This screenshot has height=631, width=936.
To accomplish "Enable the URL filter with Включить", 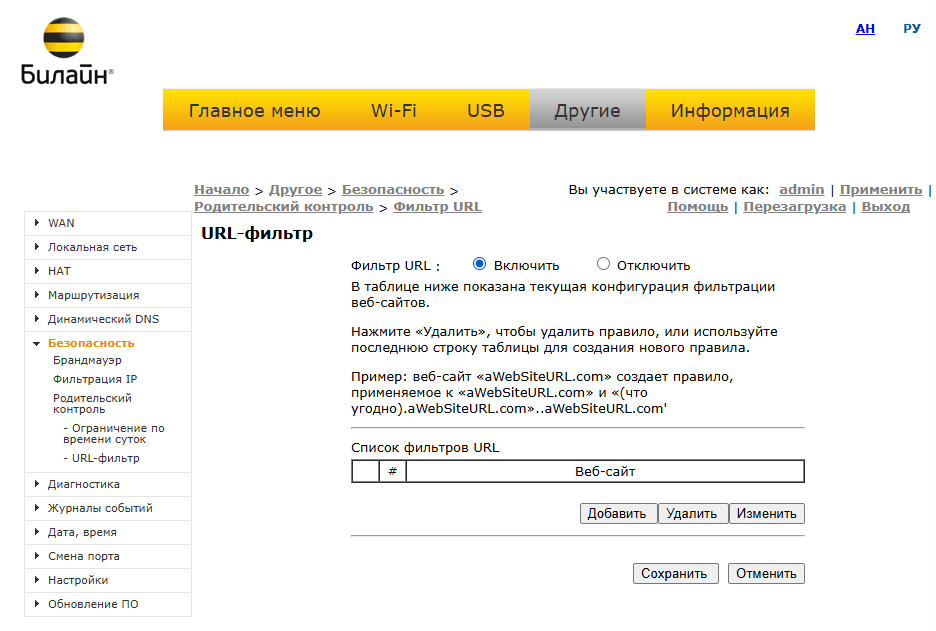I will click(x=479, y=265).
